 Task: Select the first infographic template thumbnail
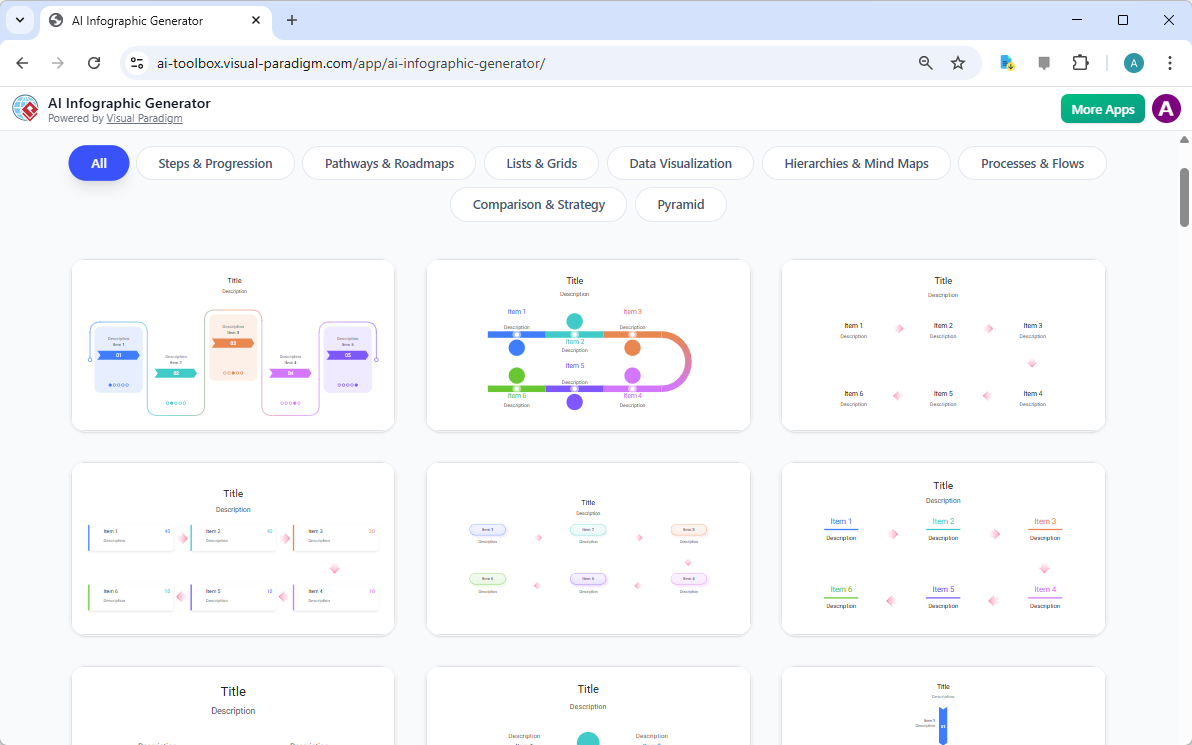click(x=232, y=345)
